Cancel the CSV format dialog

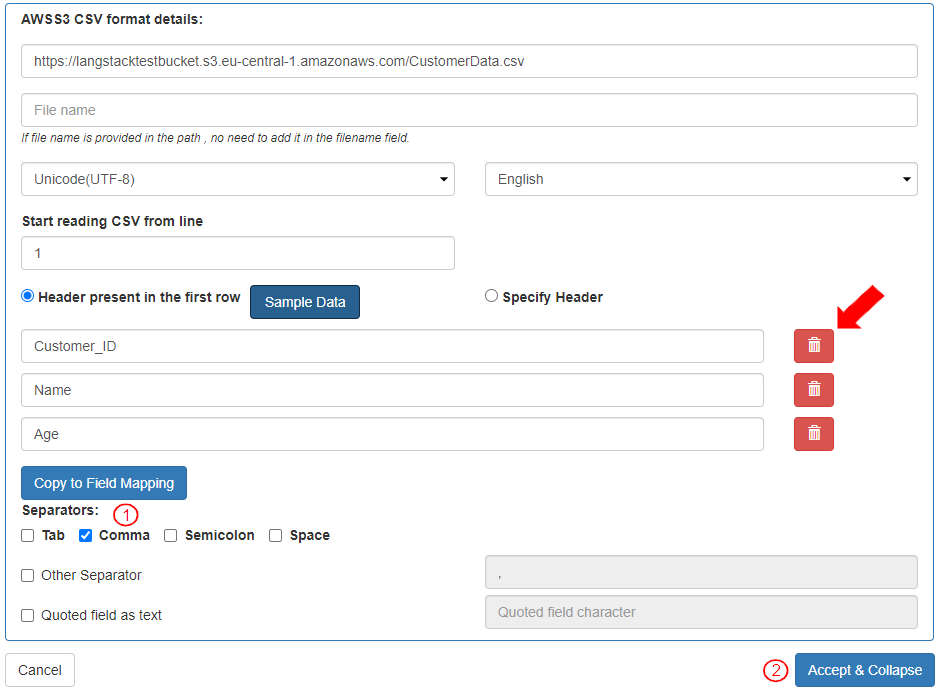tap(40, 670)
